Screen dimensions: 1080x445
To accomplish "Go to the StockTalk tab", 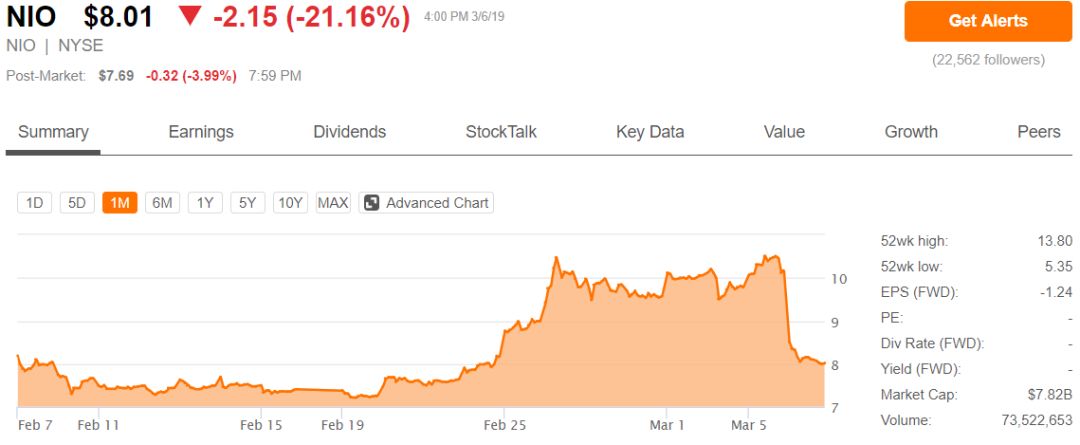I will pos(501,132).
